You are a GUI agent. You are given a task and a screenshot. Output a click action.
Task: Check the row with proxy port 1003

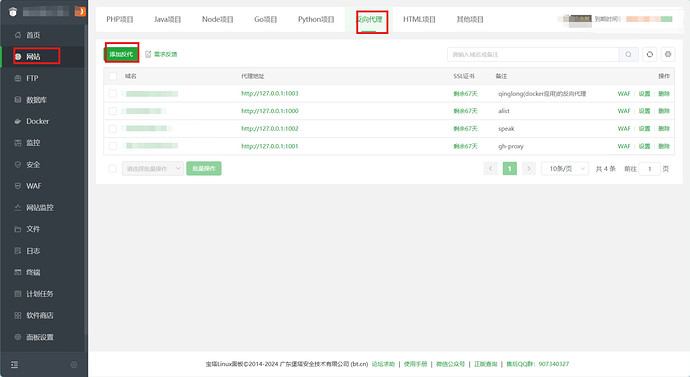(113, 93)
